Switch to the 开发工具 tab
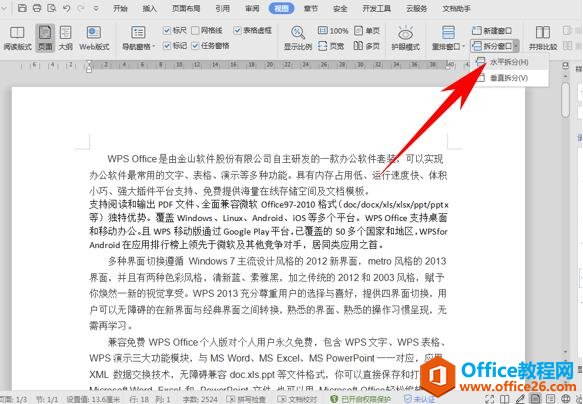Viewport: 583px width, 404px height. click(376, 8)
